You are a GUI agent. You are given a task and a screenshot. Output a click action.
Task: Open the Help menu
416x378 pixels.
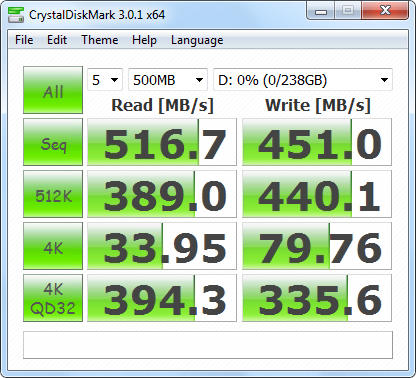pos(144,40)
